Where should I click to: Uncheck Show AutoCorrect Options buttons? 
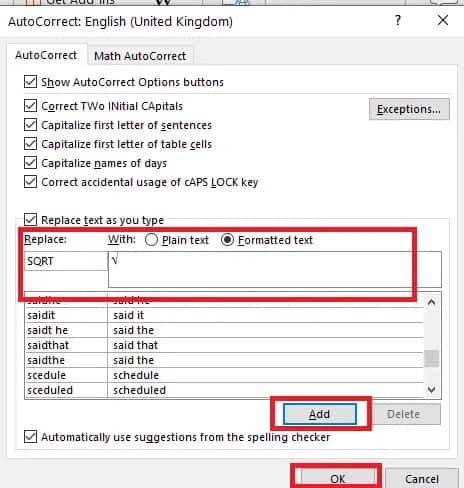click(30, 82)
